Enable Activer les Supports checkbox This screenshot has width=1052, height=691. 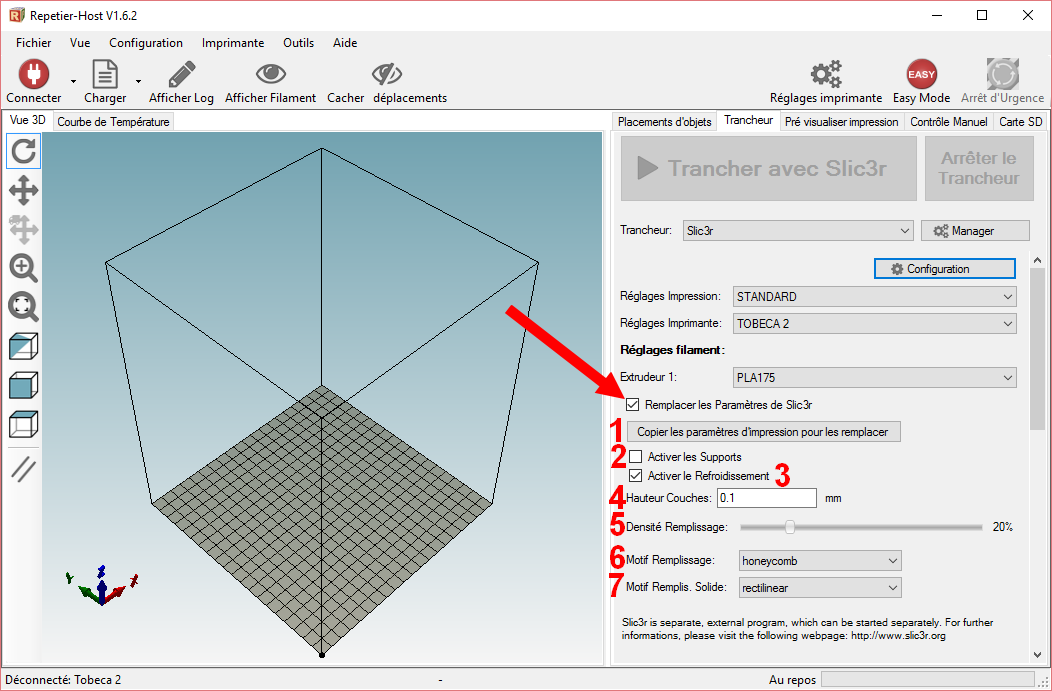[636, 457]
